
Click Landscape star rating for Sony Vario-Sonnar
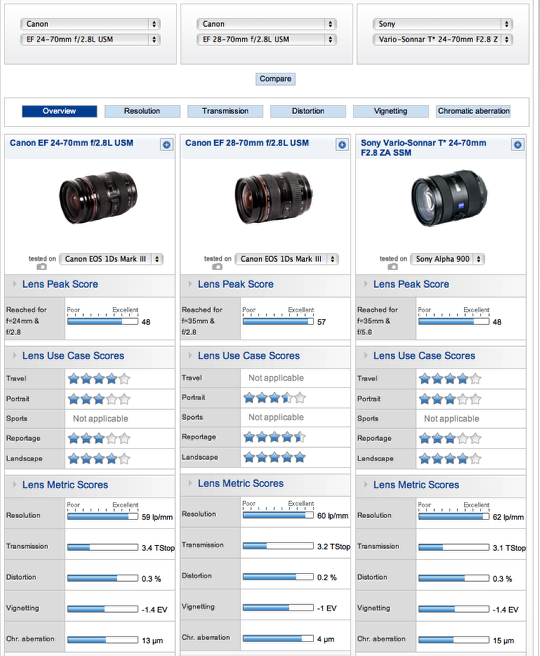point(450,459)
